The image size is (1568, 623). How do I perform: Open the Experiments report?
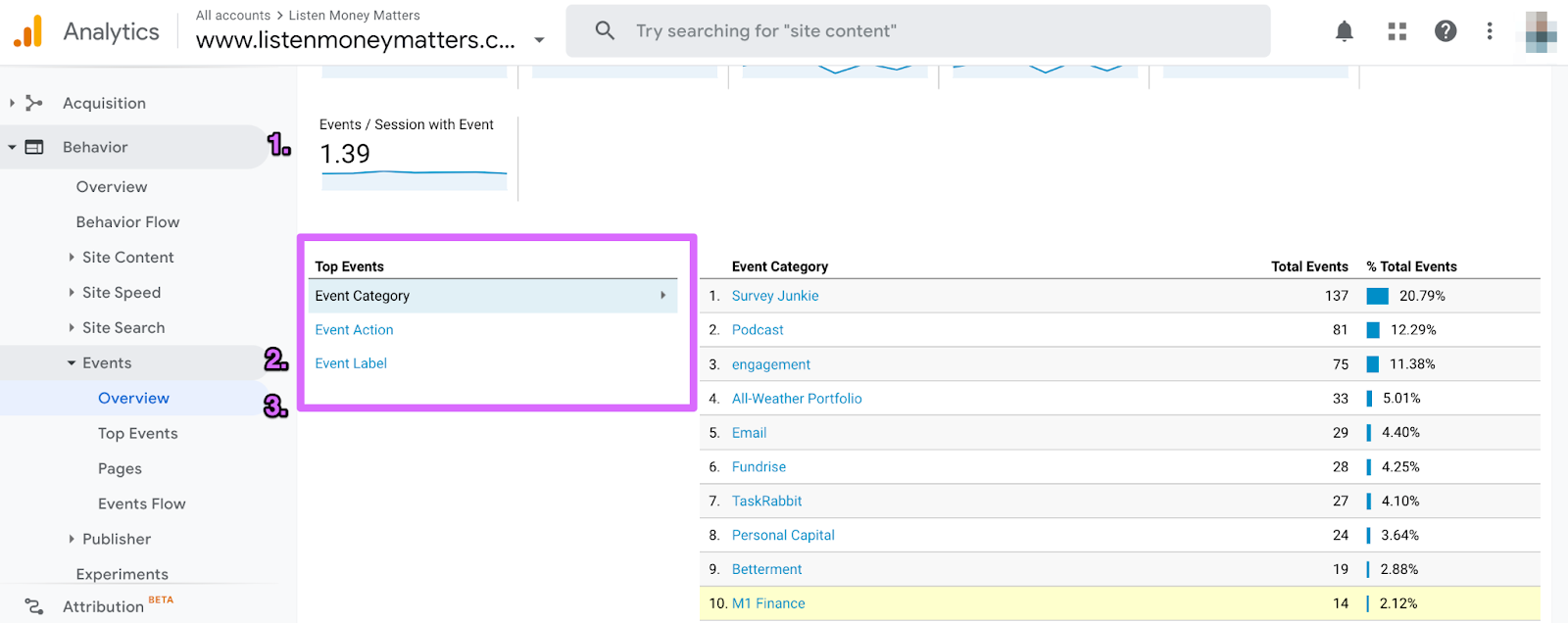click(x=122, y=574)
